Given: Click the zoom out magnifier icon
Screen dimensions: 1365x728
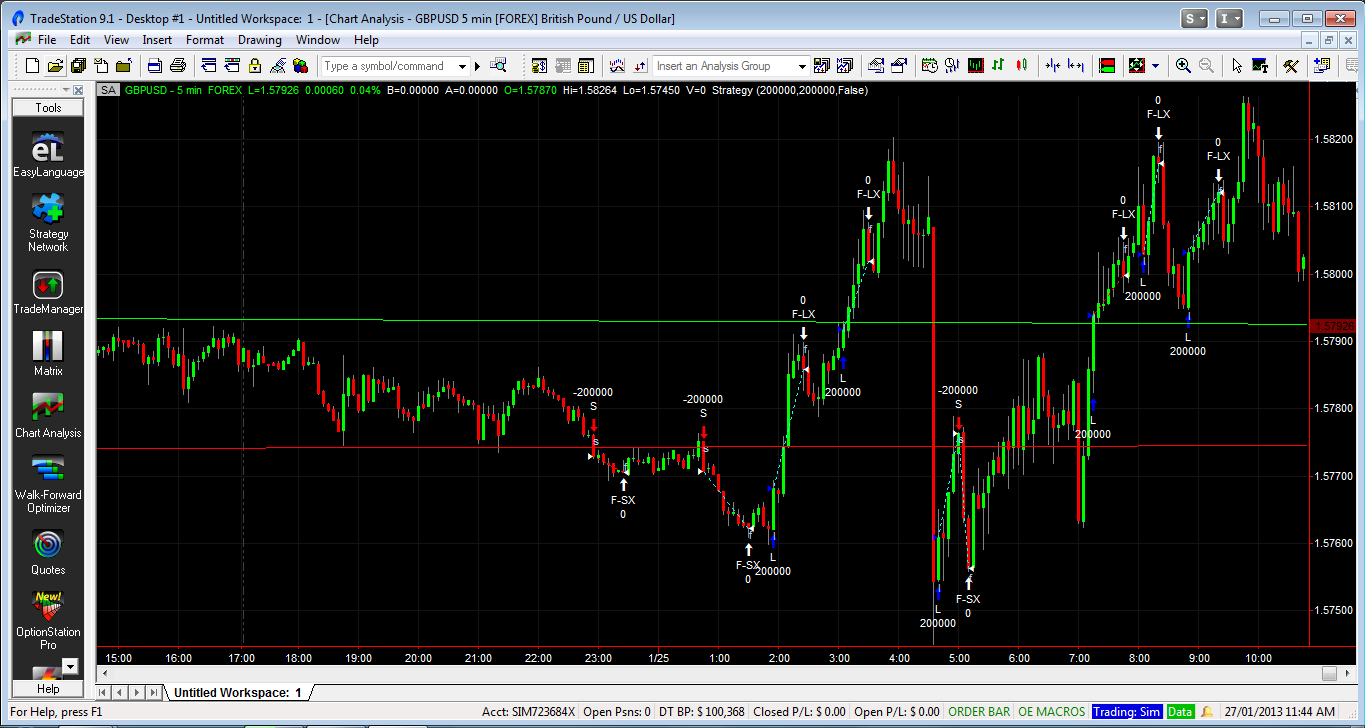Looking at the screenshot, I should coord(1206,66).
